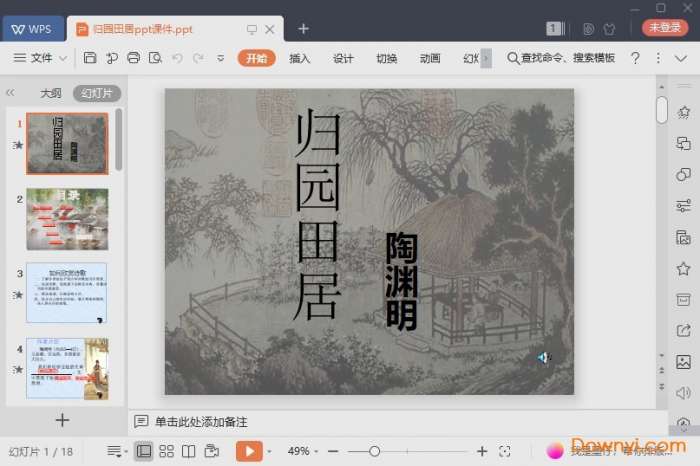Click the redo arrow icon
700x466 pixels.
click(199, 58)
